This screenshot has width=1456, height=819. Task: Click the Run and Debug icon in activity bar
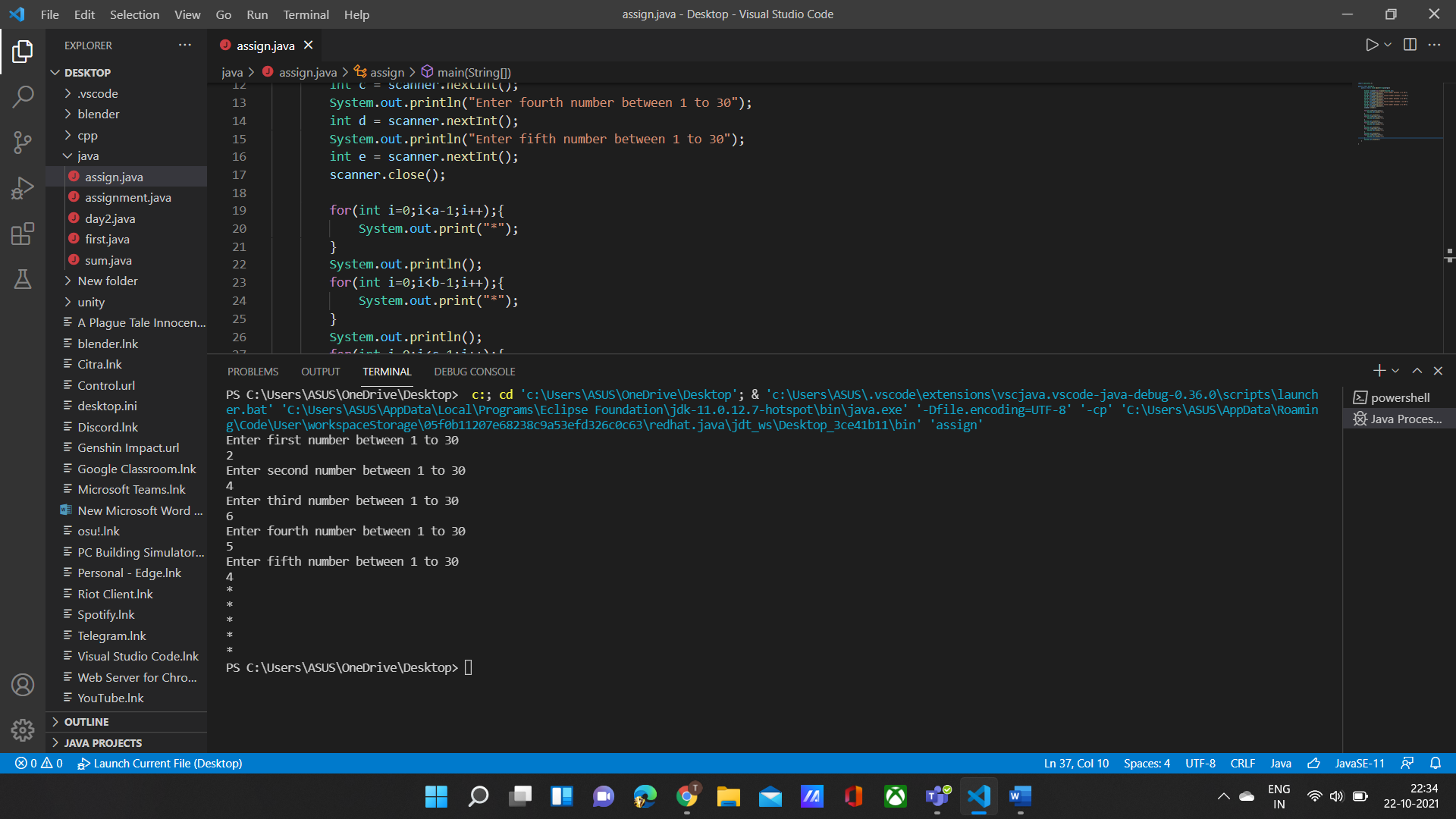pyautogui.click(x=22, y=188)
